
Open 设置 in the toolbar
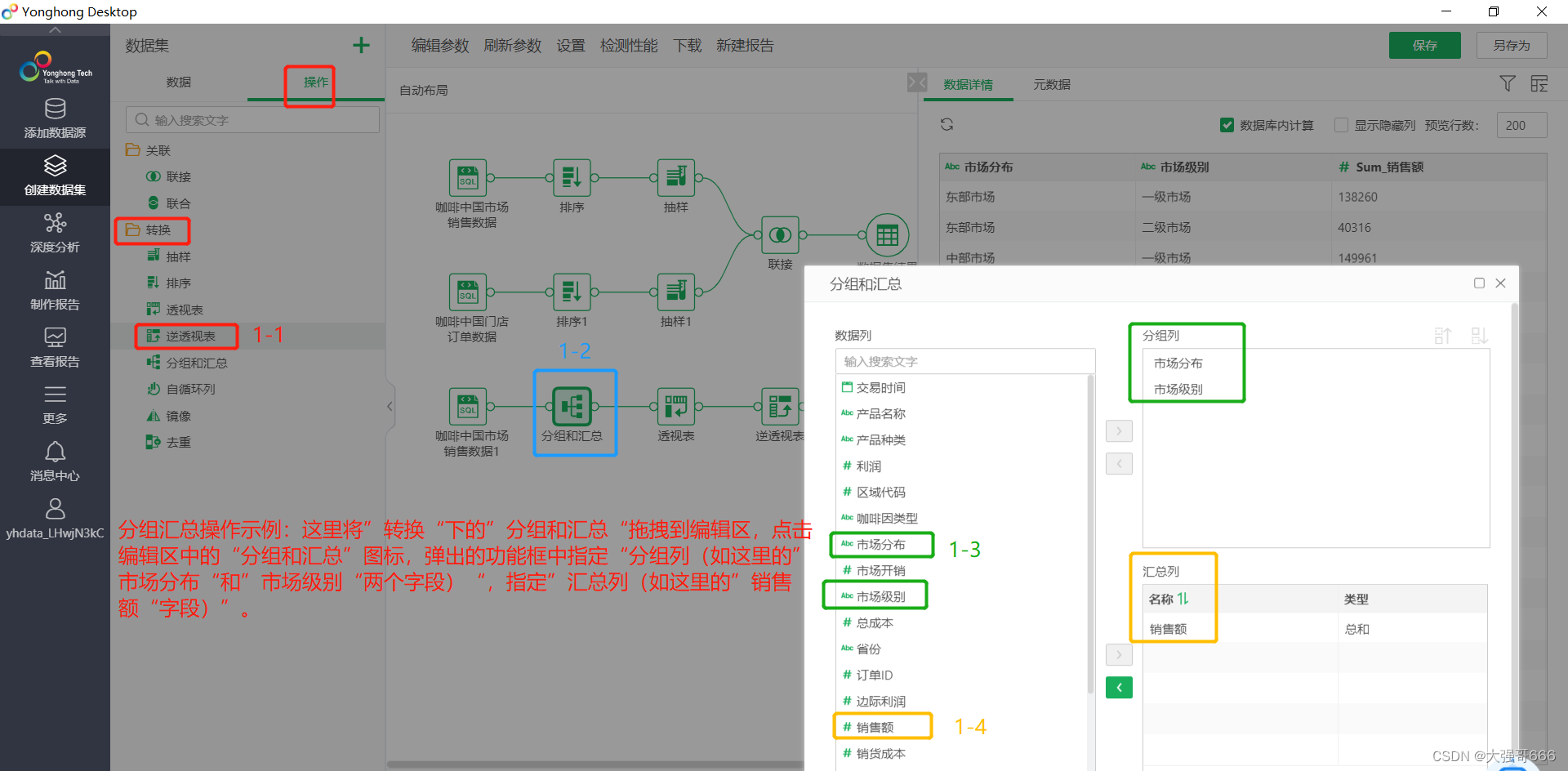click(571, 46)
